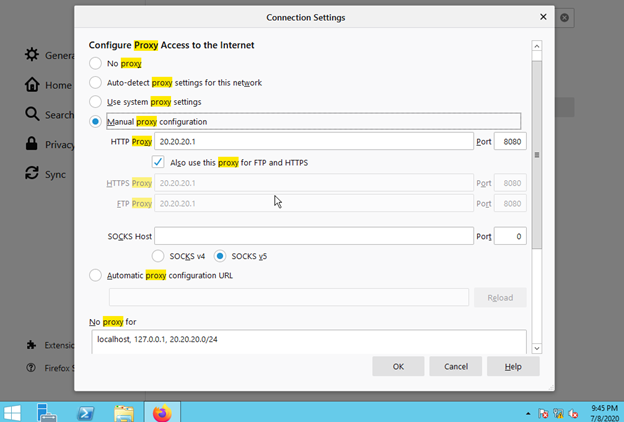Launch PowerShell from the taskbar

pos(85,412)
